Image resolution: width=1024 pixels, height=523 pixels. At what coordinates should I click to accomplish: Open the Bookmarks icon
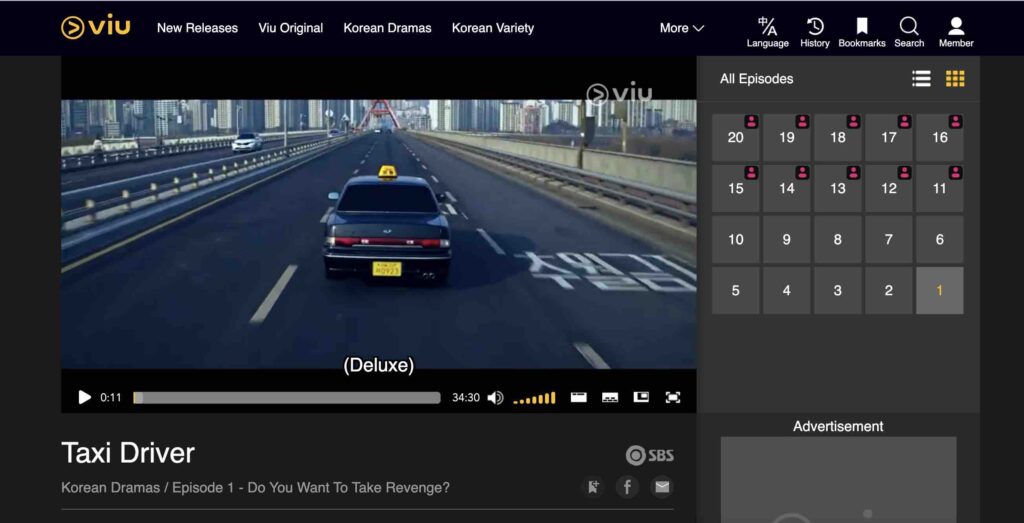[862, 32]
